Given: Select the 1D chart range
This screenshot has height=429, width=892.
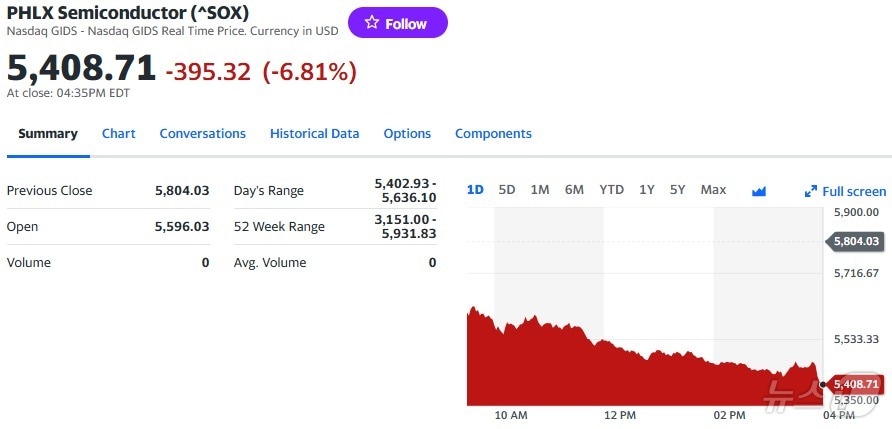Looking at the screenshot, I should click(475, 190).
